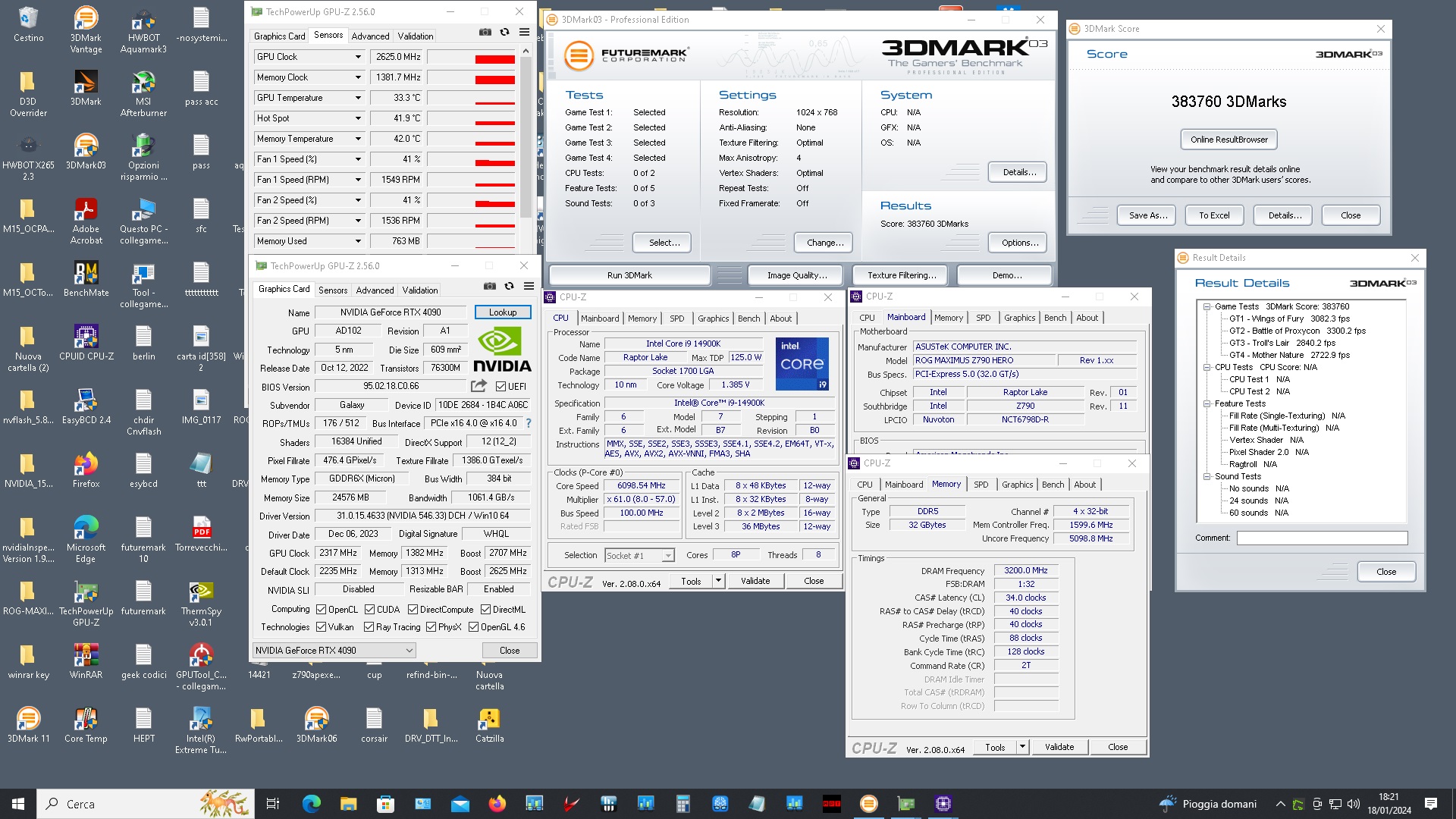Toggle the Ray Tracing checkbox
Image resolution: width=1456 pixels, height=819 pixels.
369,627
